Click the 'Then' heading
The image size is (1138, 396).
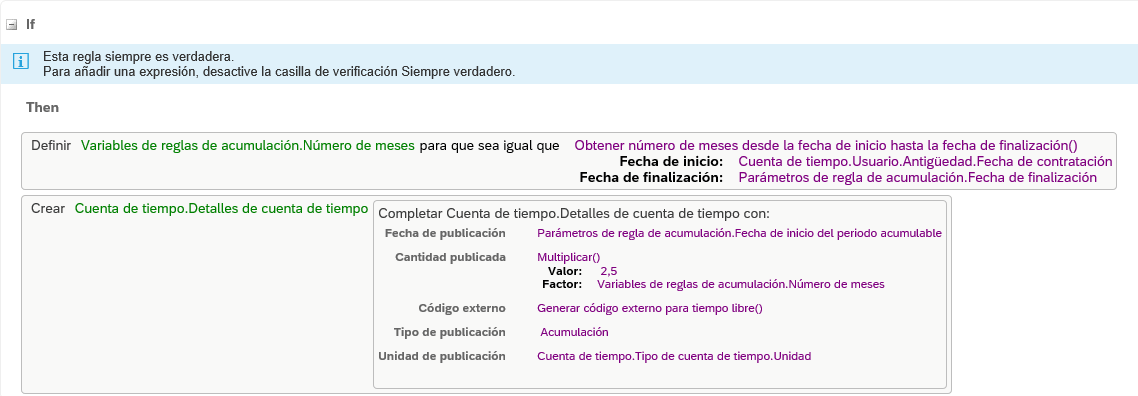pos(42,107)
